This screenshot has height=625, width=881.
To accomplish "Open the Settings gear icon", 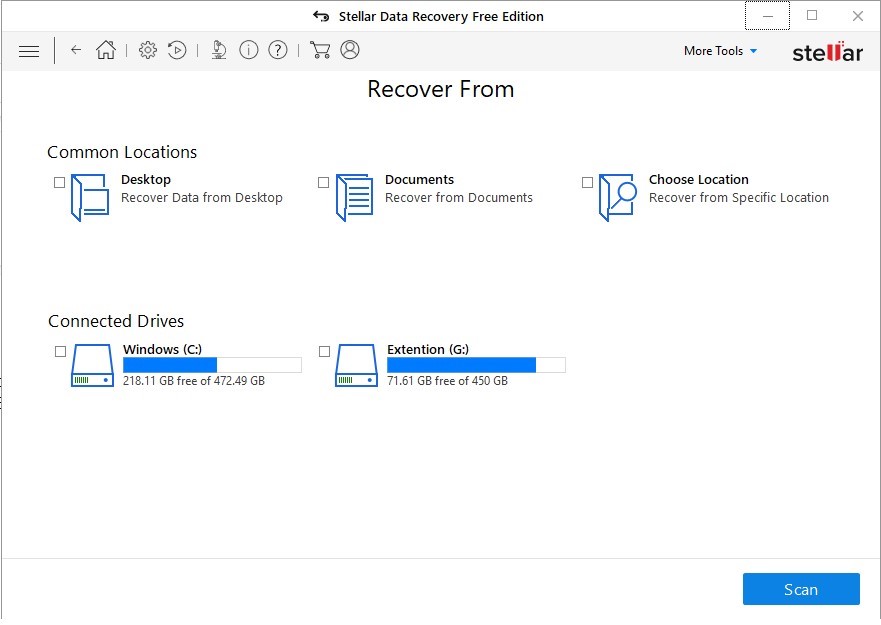I will pyautogui.click(x=148, y=50).
